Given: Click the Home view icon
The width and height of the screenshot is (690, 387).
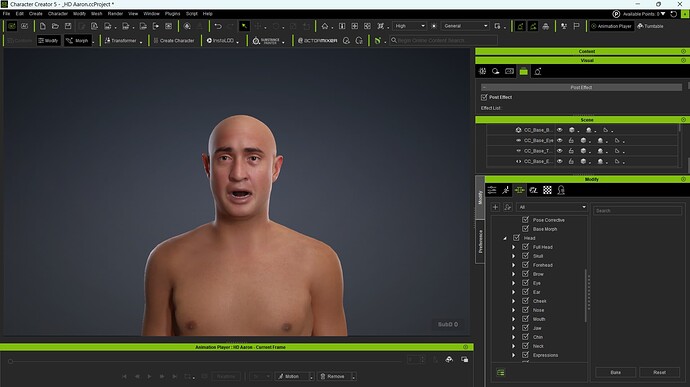Looking at the screenshot, I should [325, 26].
